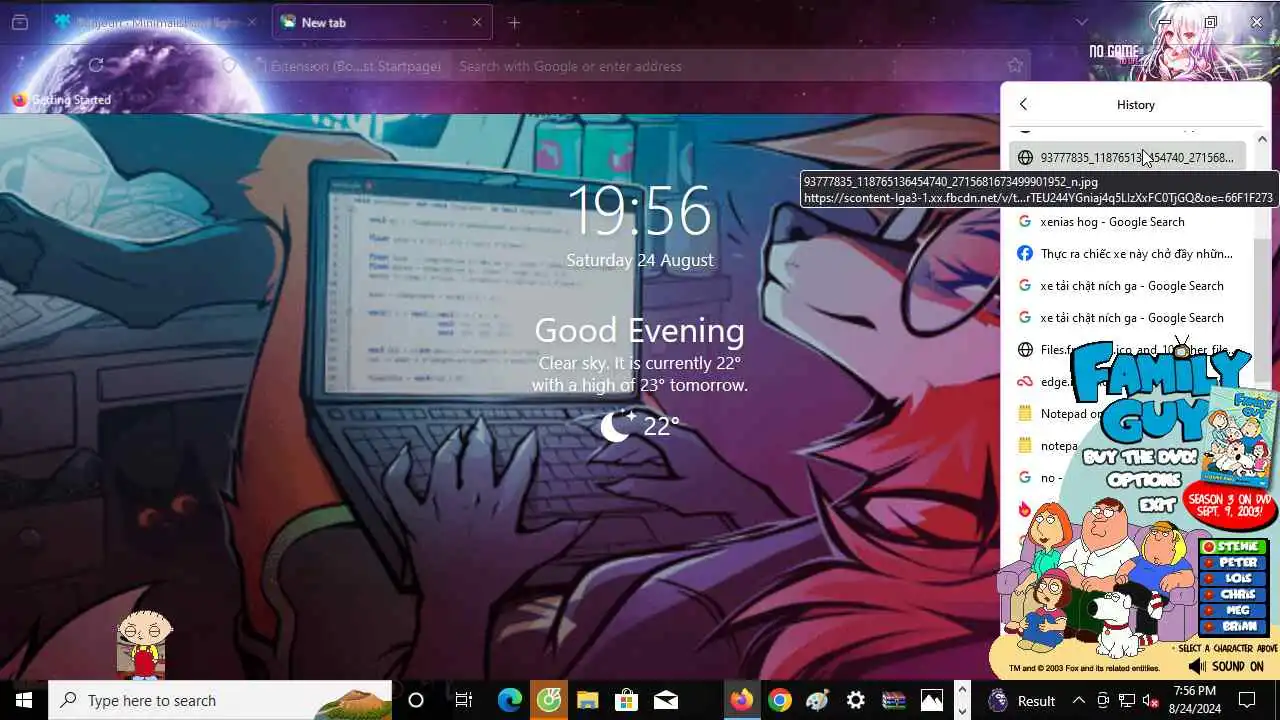Select CHRIS character in Family Guy list
The image size is (1280, 720).
tap(1235, 595)
